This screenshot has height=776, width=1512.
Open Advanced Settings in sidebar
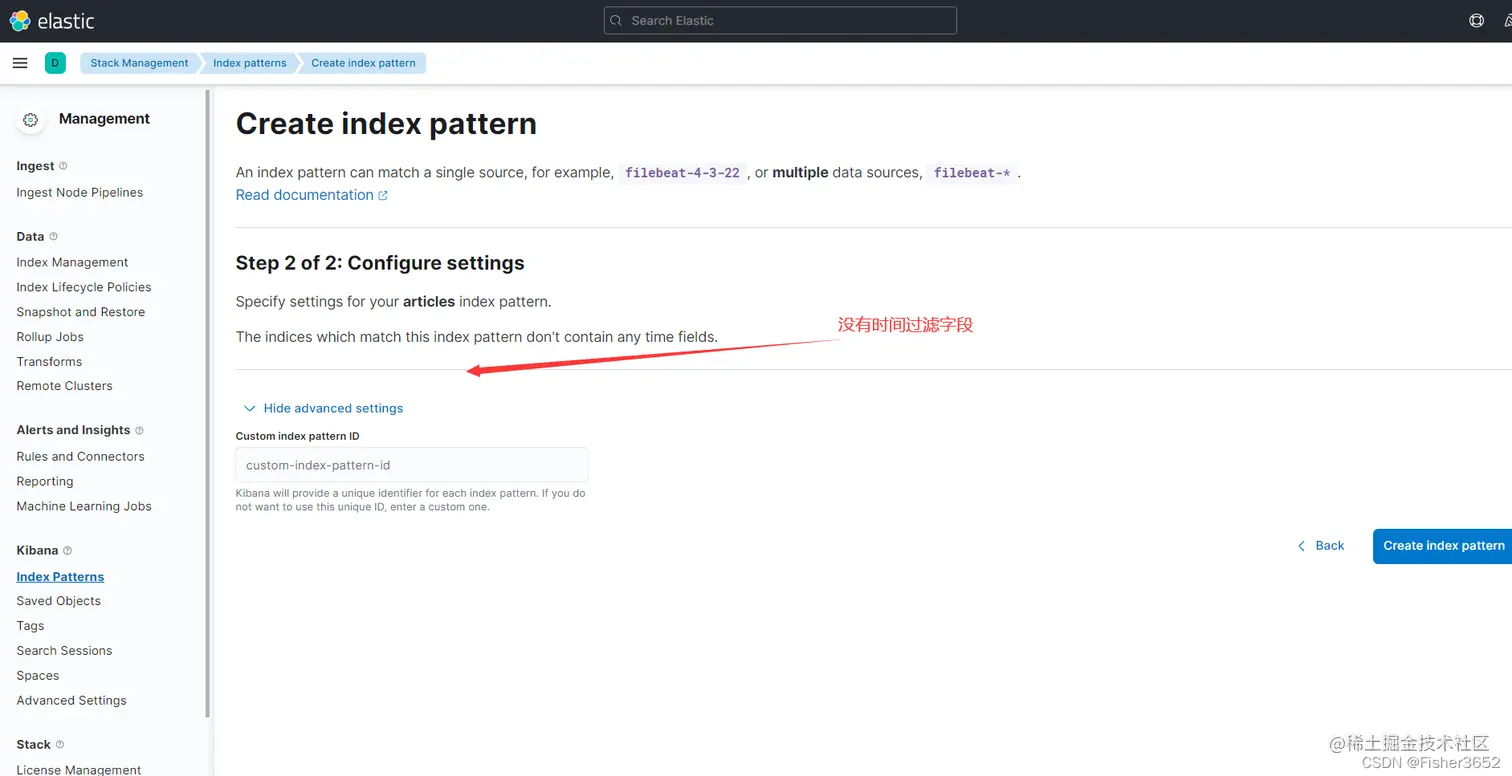point(71,701)
